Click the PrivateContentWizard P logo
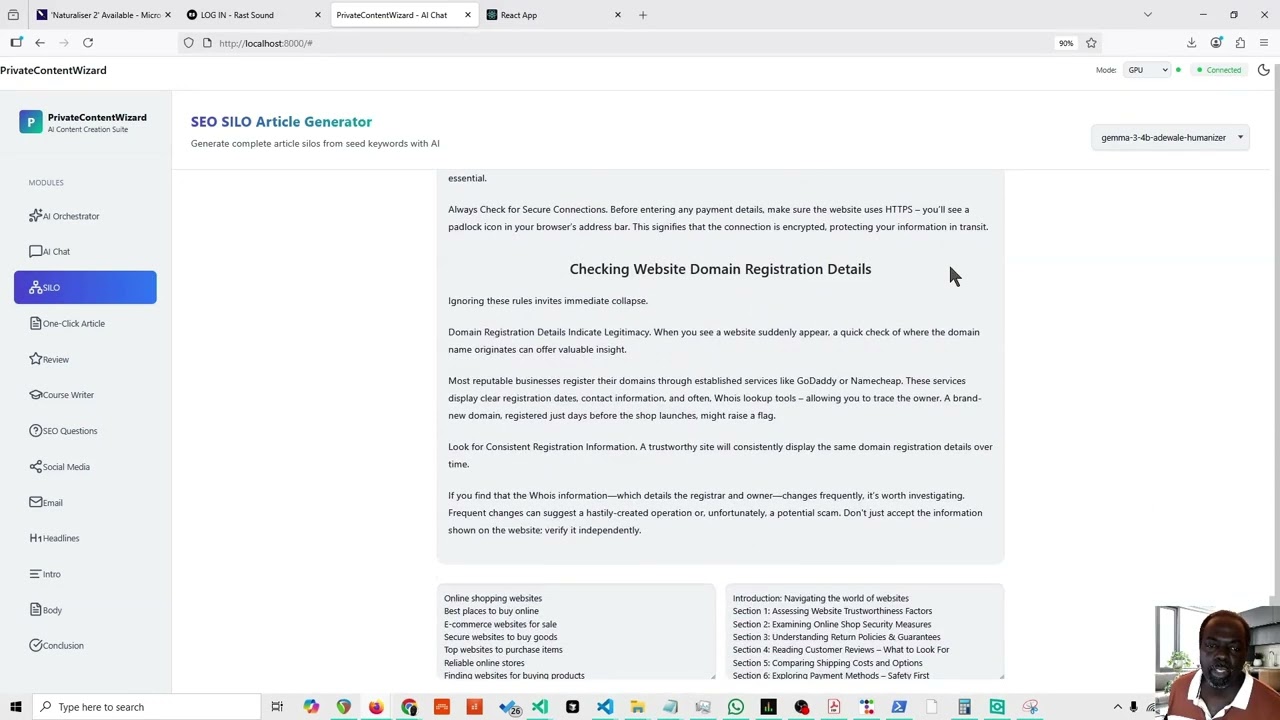Screen dimensions: 1280x720 tap(31, 122)
